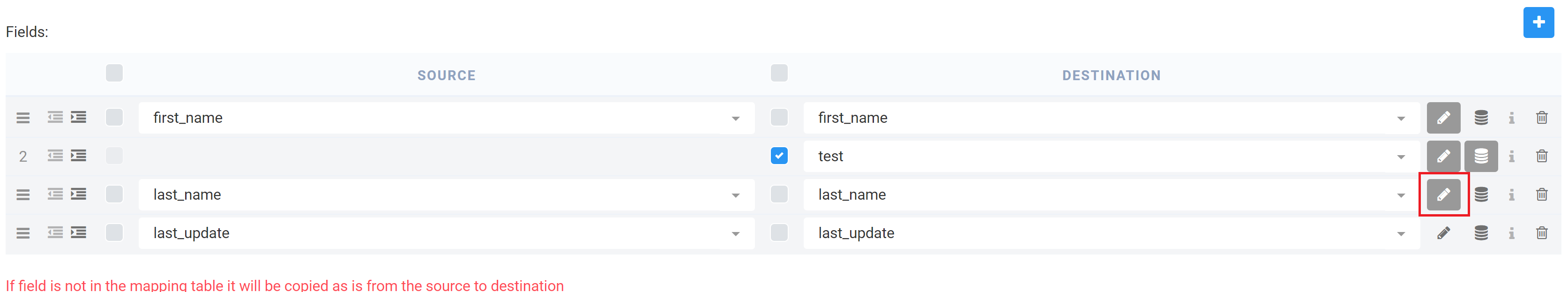Click the outdent icon on the first_name row

[55, 117]
